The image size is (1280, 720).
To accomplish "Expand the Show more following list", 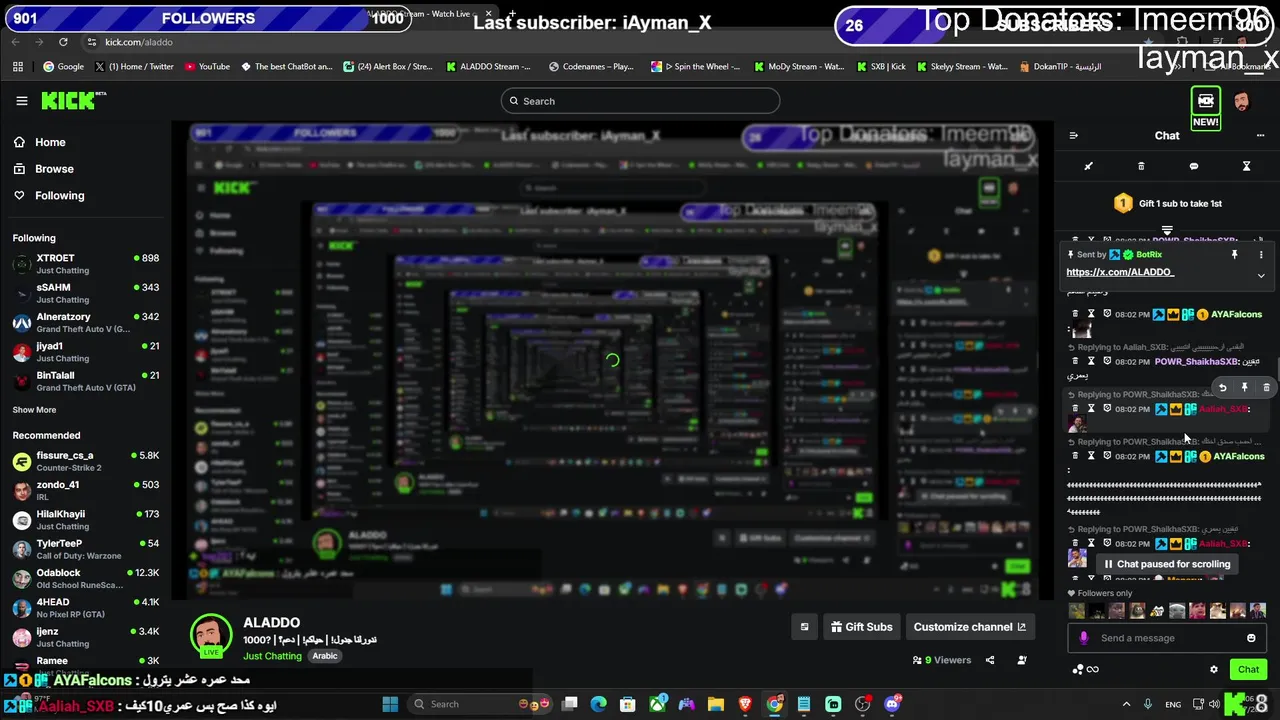I will (34, 410).
